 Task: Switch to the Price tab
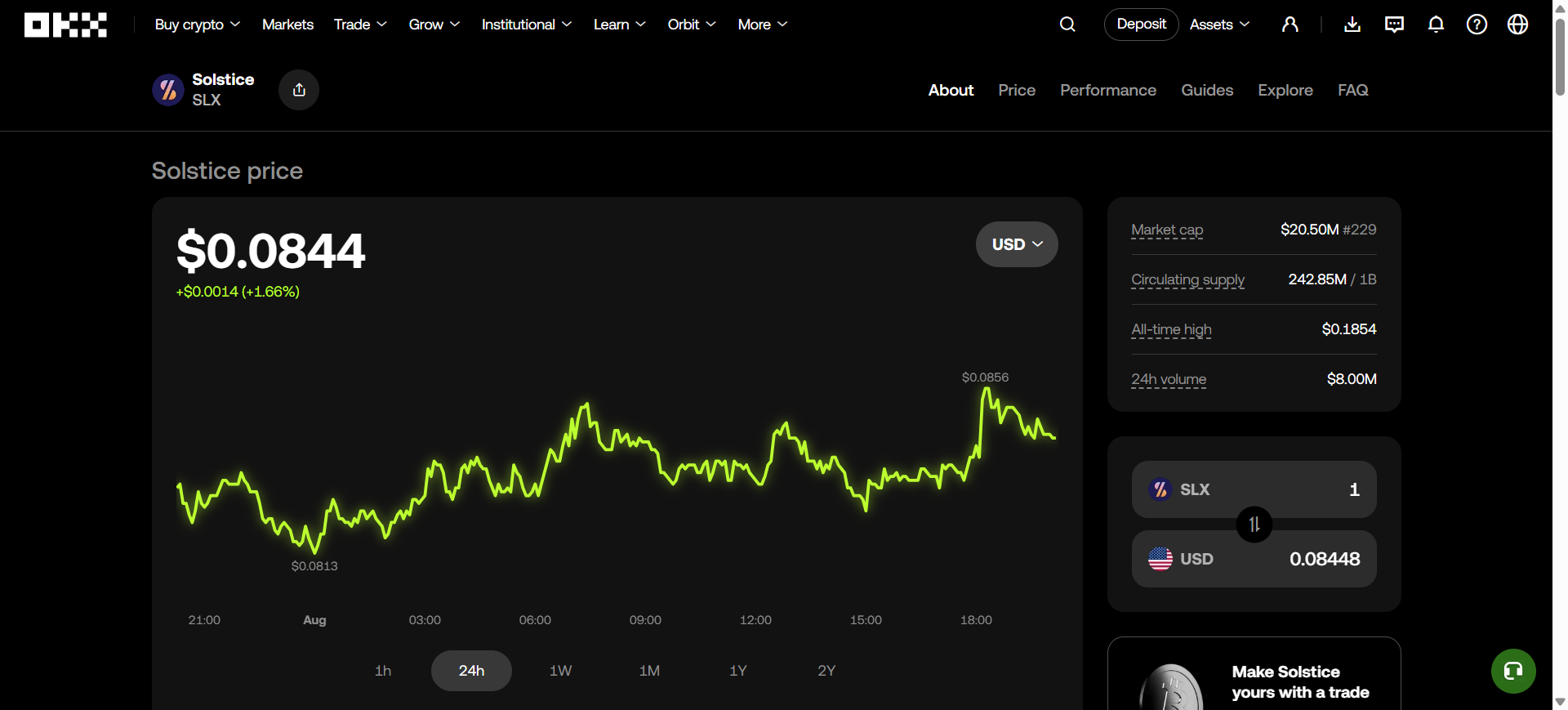click(x=1017, y=90)
